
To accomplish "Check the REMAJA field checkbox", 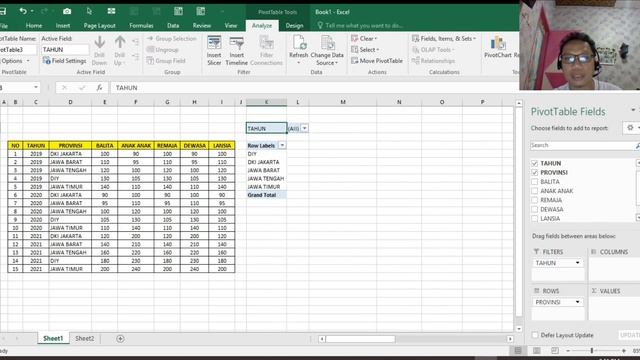I will pyautogui.click(x=534, y=200).
